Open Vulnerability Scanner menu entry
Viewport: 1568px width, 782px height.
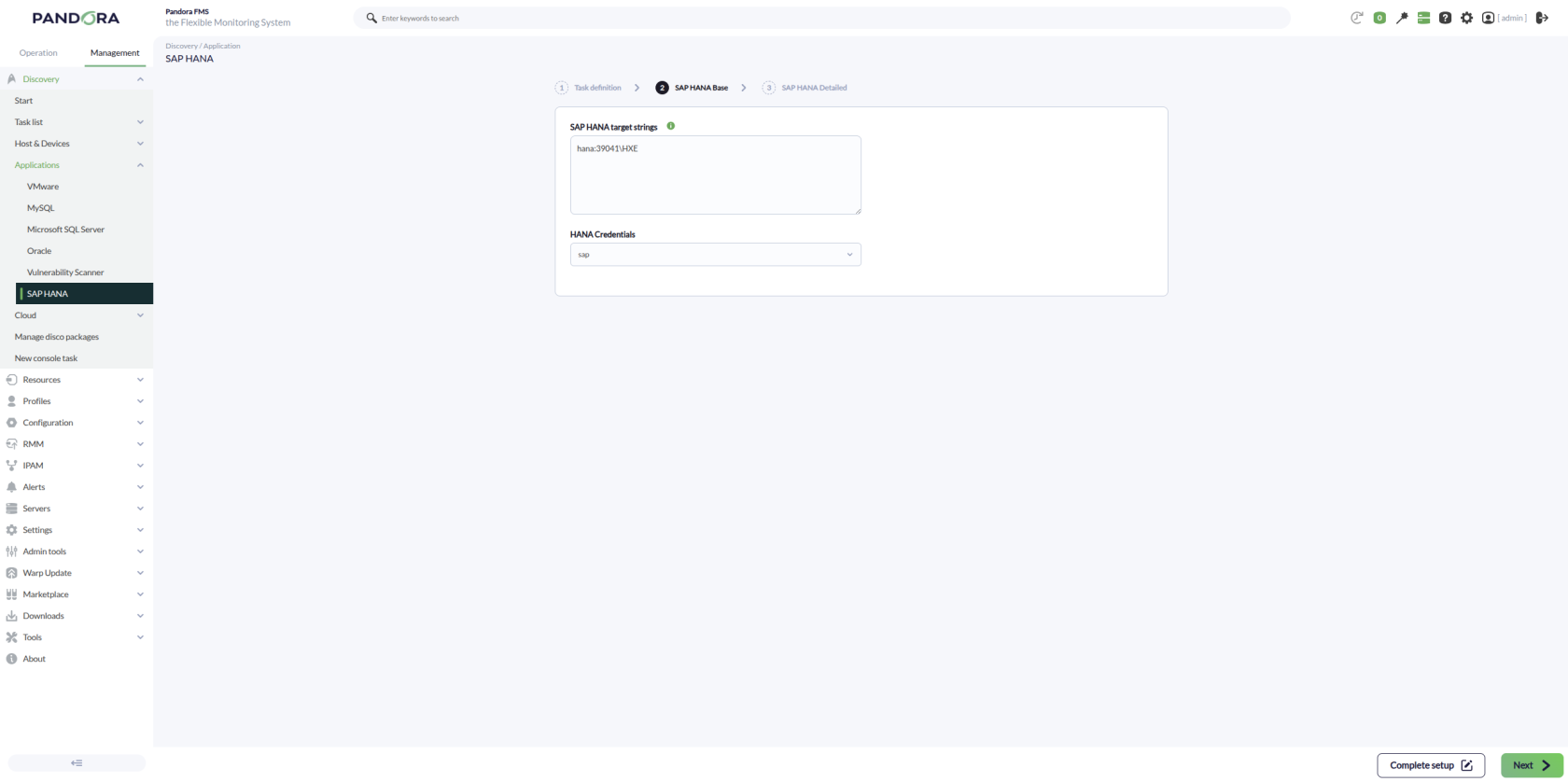[65, 272]
